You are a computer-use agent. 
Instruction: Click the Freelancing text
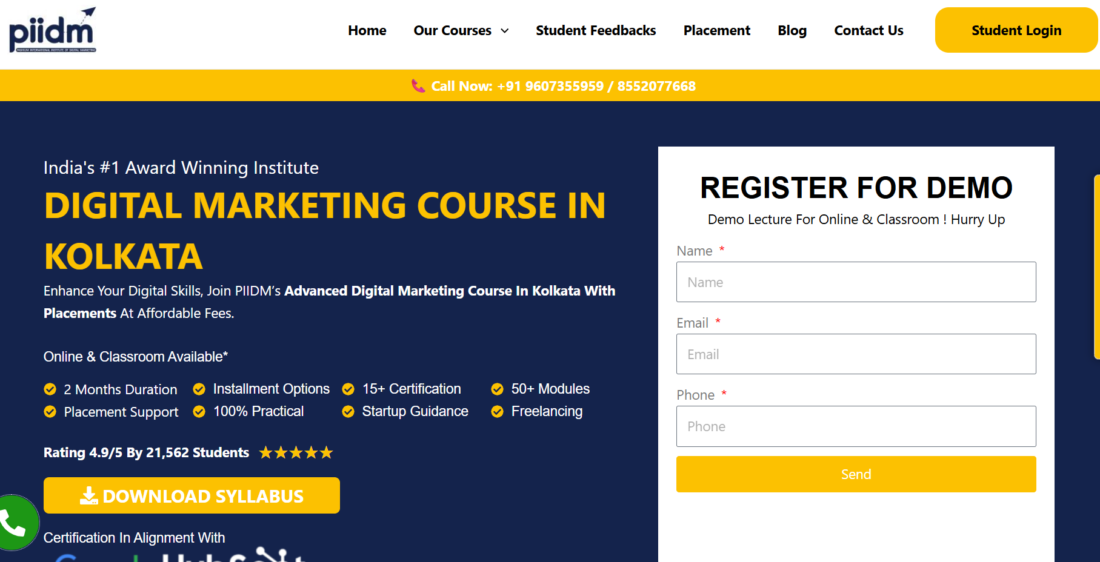[547, 411]
